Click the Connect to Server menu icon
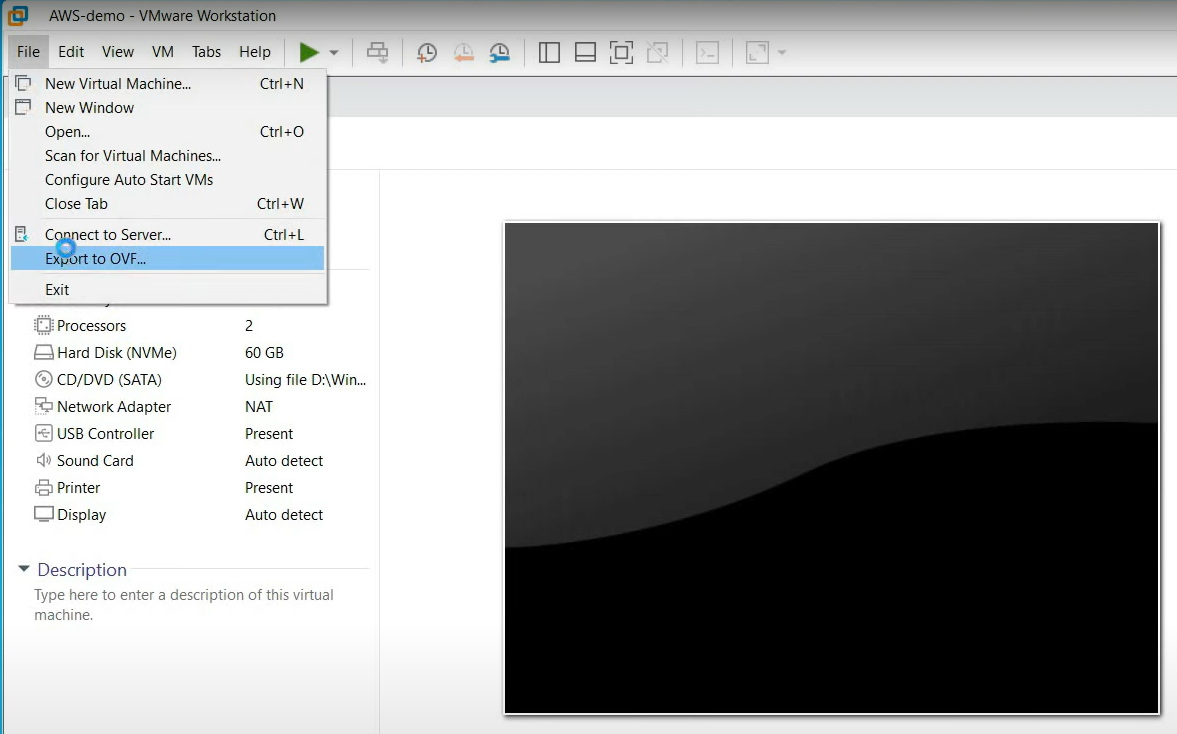The image size is (1177, 734). pos(22,234)
